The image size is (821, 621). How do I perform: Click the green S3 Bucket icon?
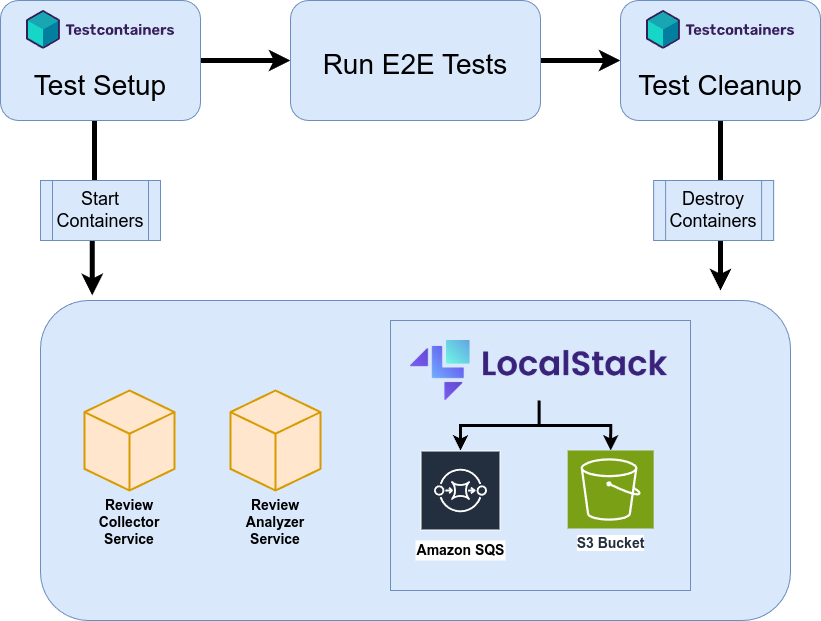click(x=611, y=489)
